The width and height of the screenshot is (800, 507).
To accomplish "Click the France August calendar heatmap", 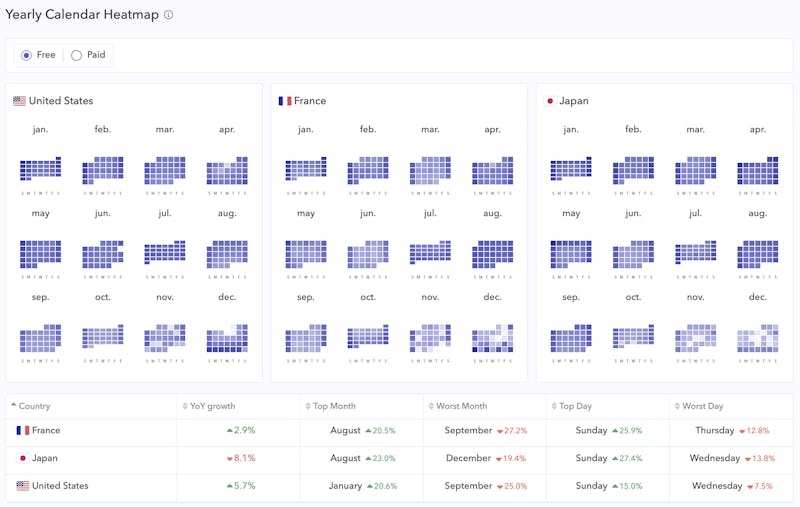I will (x=492, y=254).
